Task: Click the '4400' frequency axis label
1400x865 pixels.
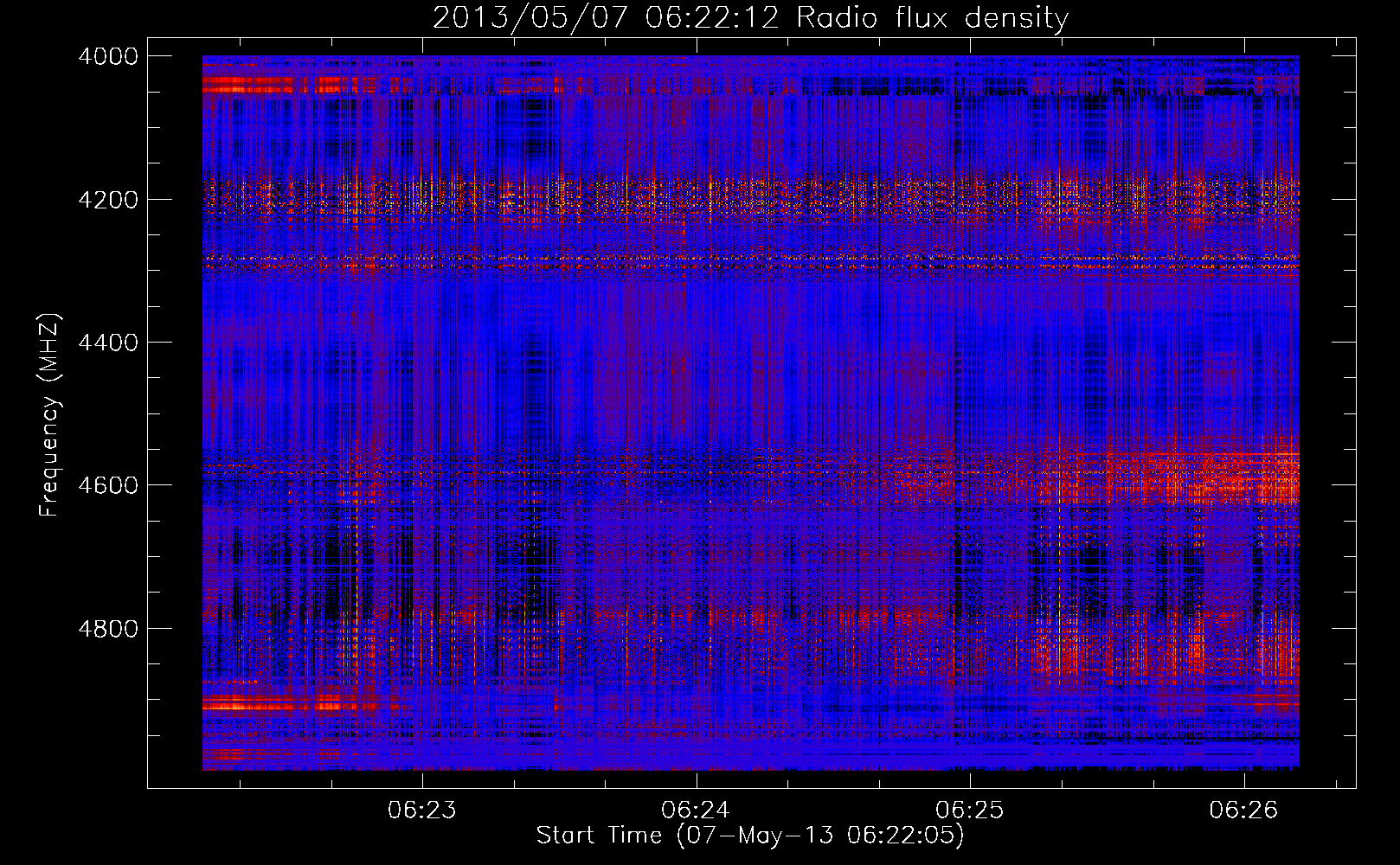Action: pyautogui.click(x=108, y=343)
